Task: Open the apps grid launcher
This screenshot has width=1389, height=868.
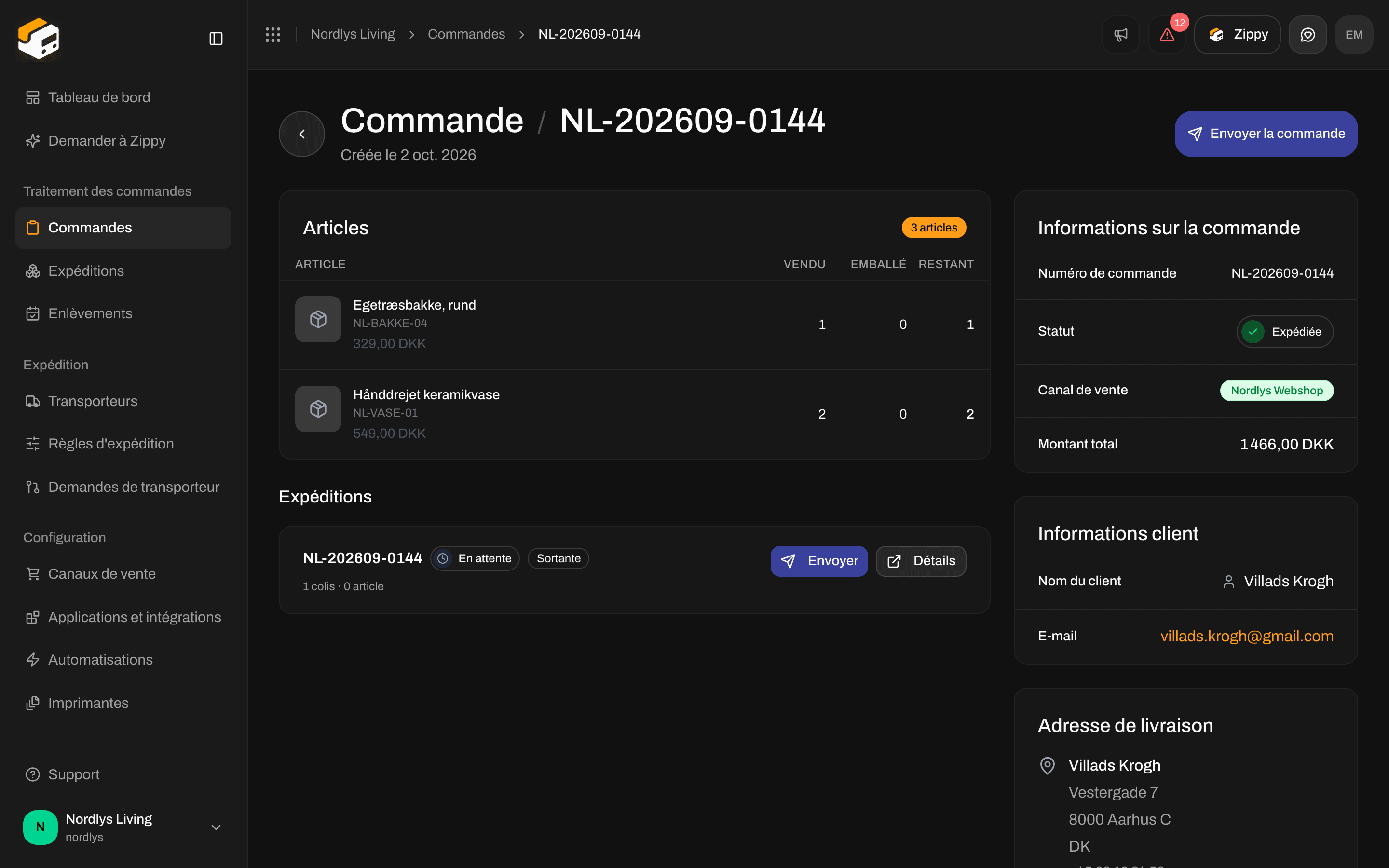Action: pos(272,34)
